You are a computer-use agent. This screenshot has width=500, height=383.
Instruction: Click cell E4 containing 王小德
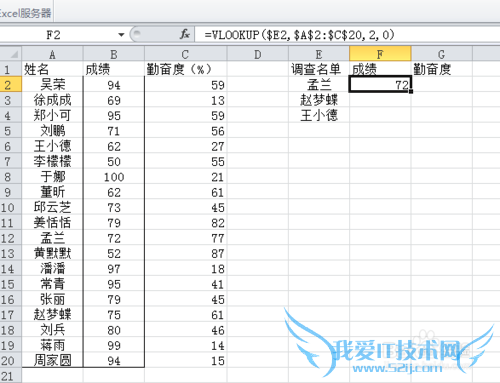coord(319,115)
